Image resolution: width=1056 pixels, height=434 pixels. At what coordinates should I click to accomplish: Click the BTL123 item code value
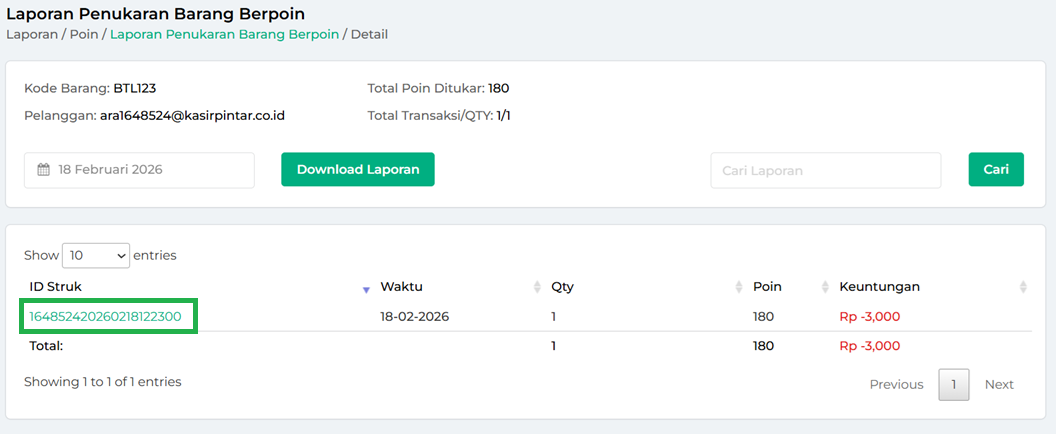coord(135,88)
